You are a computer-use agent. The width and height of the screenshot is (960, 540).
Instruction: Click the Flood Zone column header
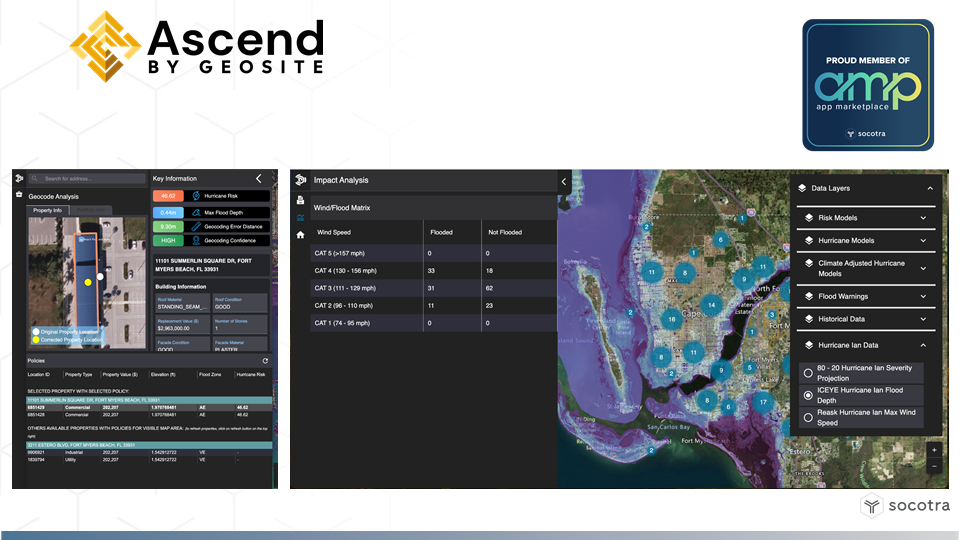coord(210,374)
